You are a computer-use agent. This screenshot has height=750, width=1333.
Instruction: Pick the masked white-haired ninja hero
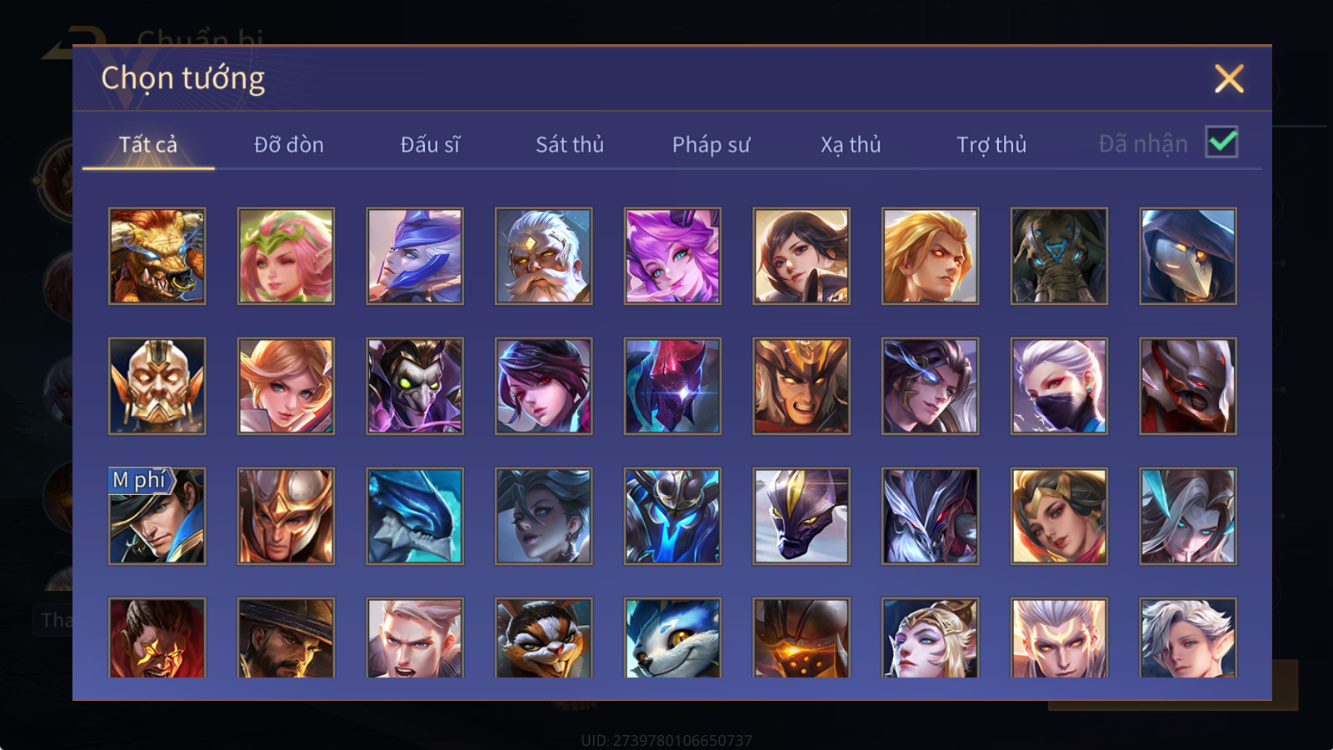[1059, 386]
